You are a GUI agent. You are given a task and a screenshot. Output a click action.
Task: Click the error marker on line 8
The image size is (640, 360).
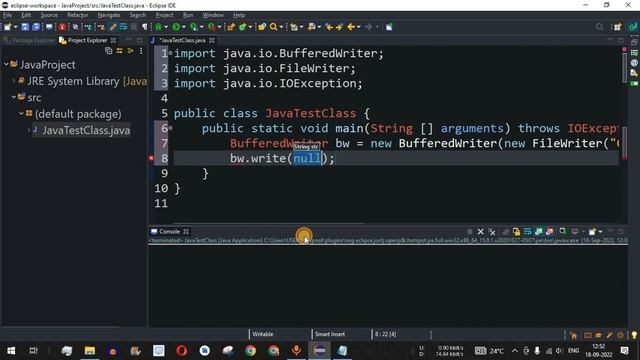point(151,158)
